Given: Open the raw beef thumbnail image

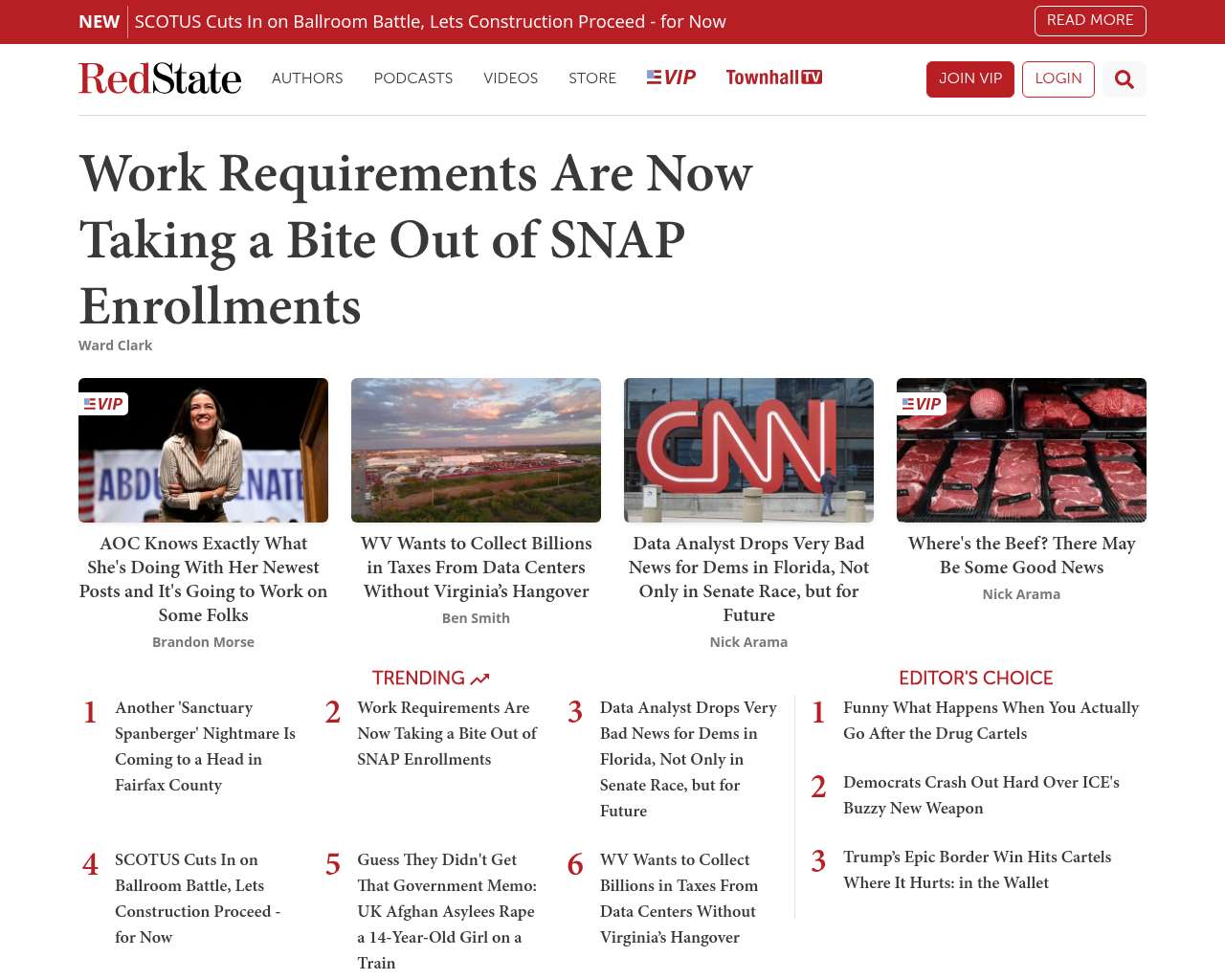Looking at the screenshot, I should pos(1021,450).
